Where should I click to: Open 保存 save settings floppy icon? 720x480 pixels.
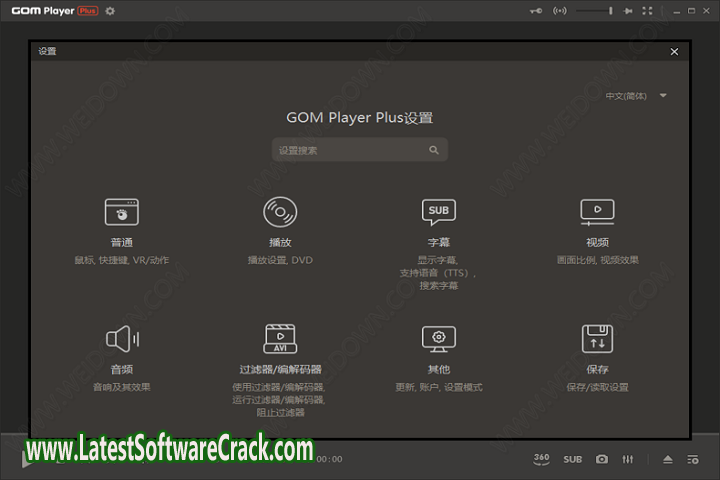pos(597,339)
